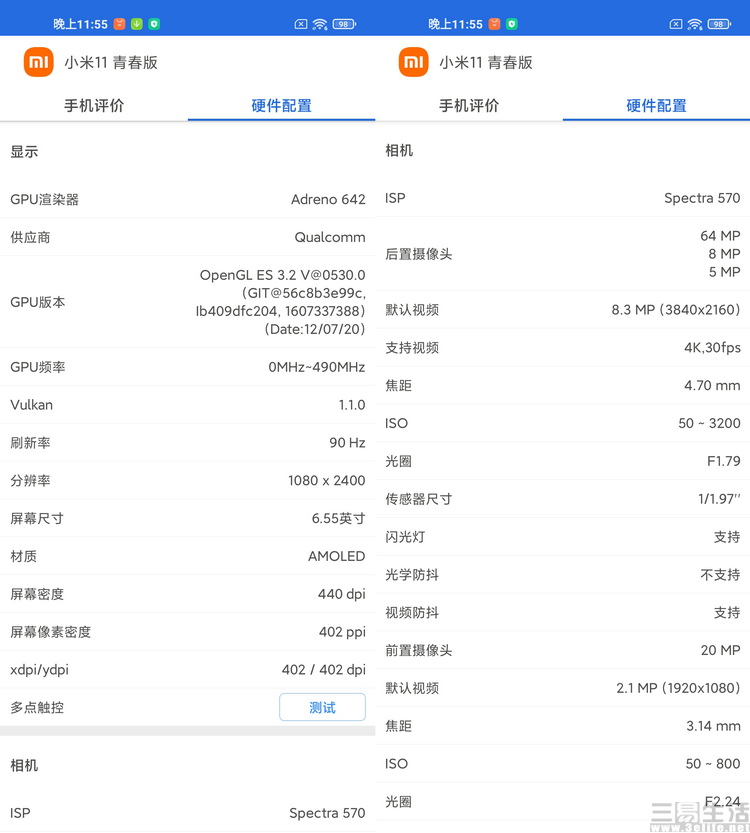Tap the 50 ~ 800 ISO value
This screenshot has width=750, height=833.
(x=713, y=763)
